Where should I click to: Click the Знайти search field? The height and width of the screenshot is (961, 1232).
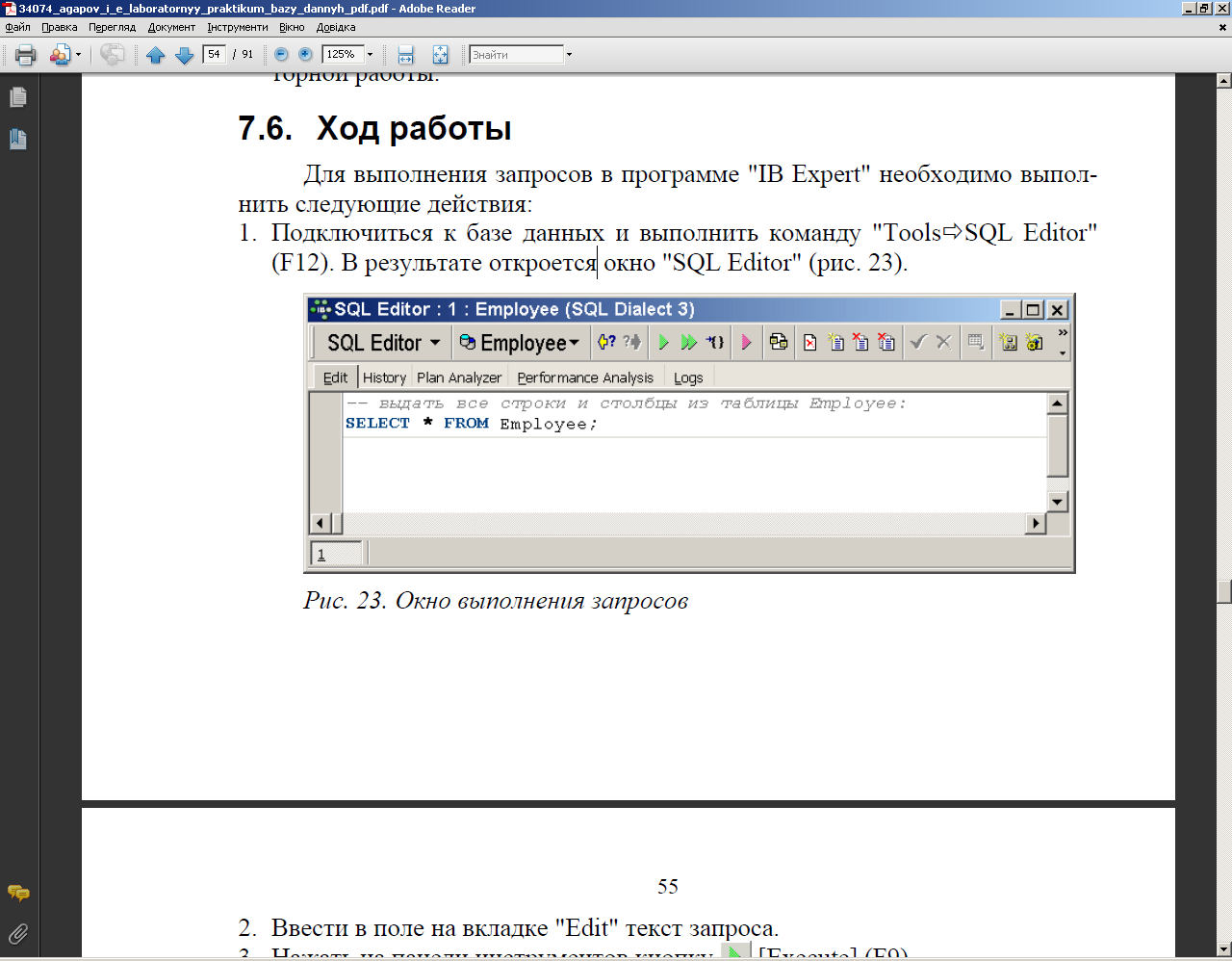[516, 55]
